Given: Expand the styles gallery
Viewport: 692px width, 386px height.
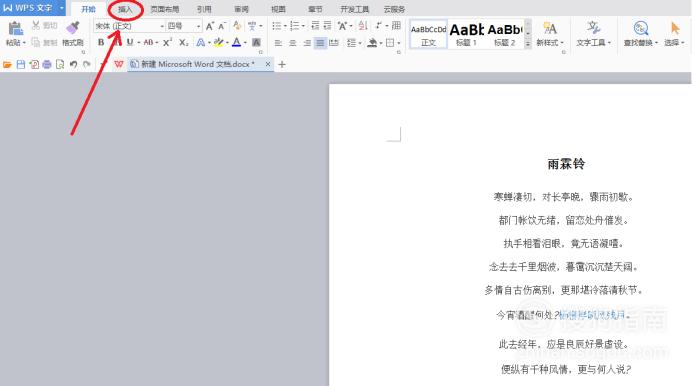Looking at the screenshot, I should [x=528, y=44].
